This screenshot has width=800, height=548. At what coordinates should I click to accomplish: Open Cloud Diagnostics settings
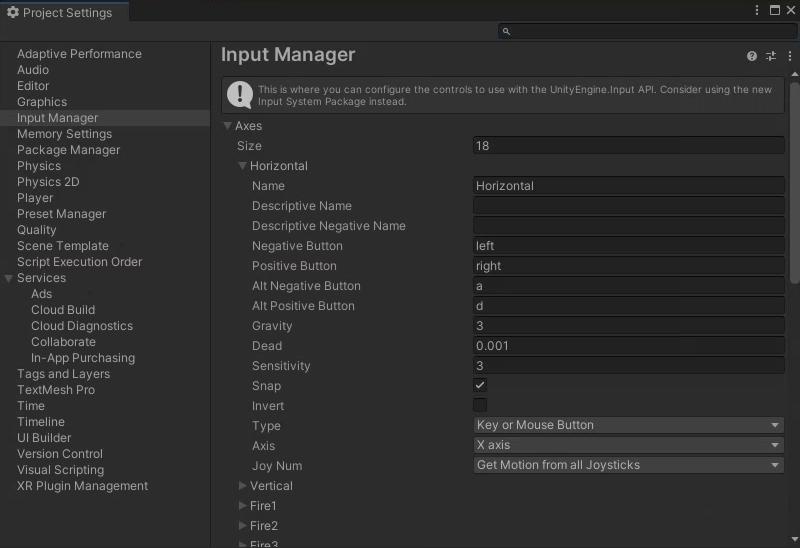coord(82,326)
